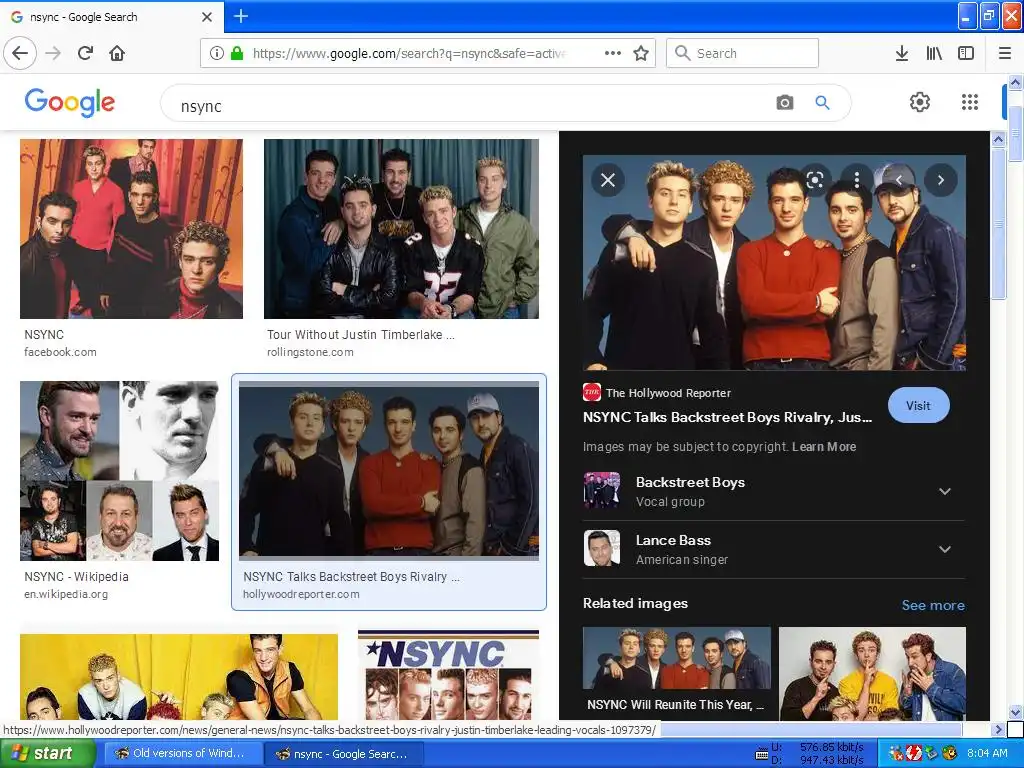Focus the Firefox address bar URL

[409, 53]
